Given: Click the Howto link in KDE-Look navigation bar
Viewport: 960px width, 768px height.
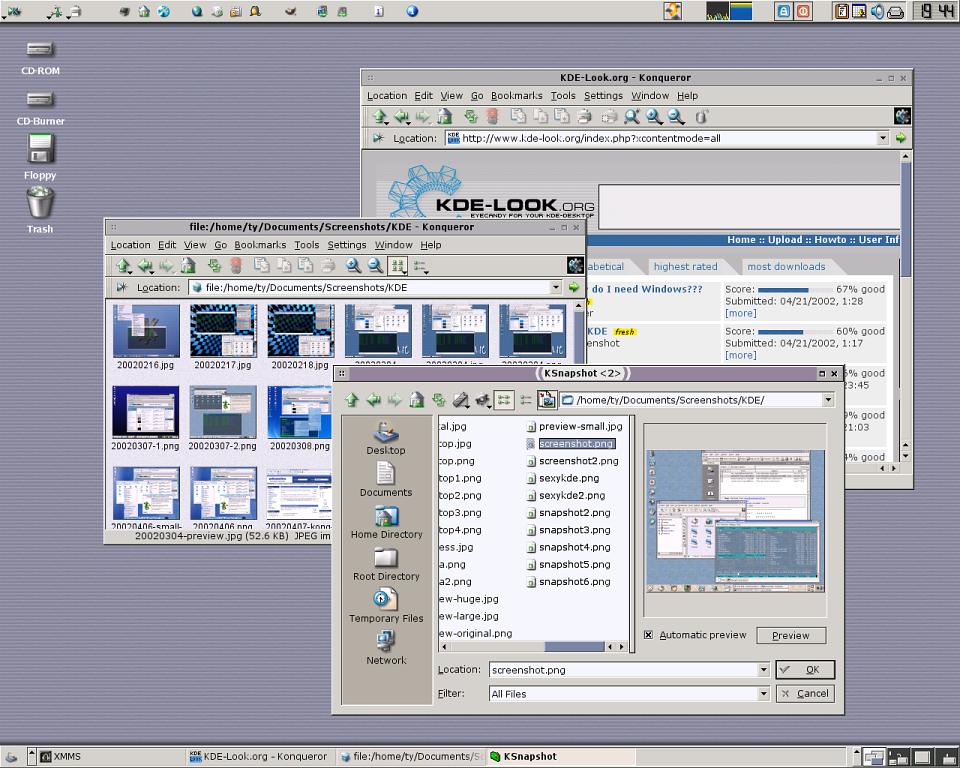Looking at the screenshot, I should [830, 240].
